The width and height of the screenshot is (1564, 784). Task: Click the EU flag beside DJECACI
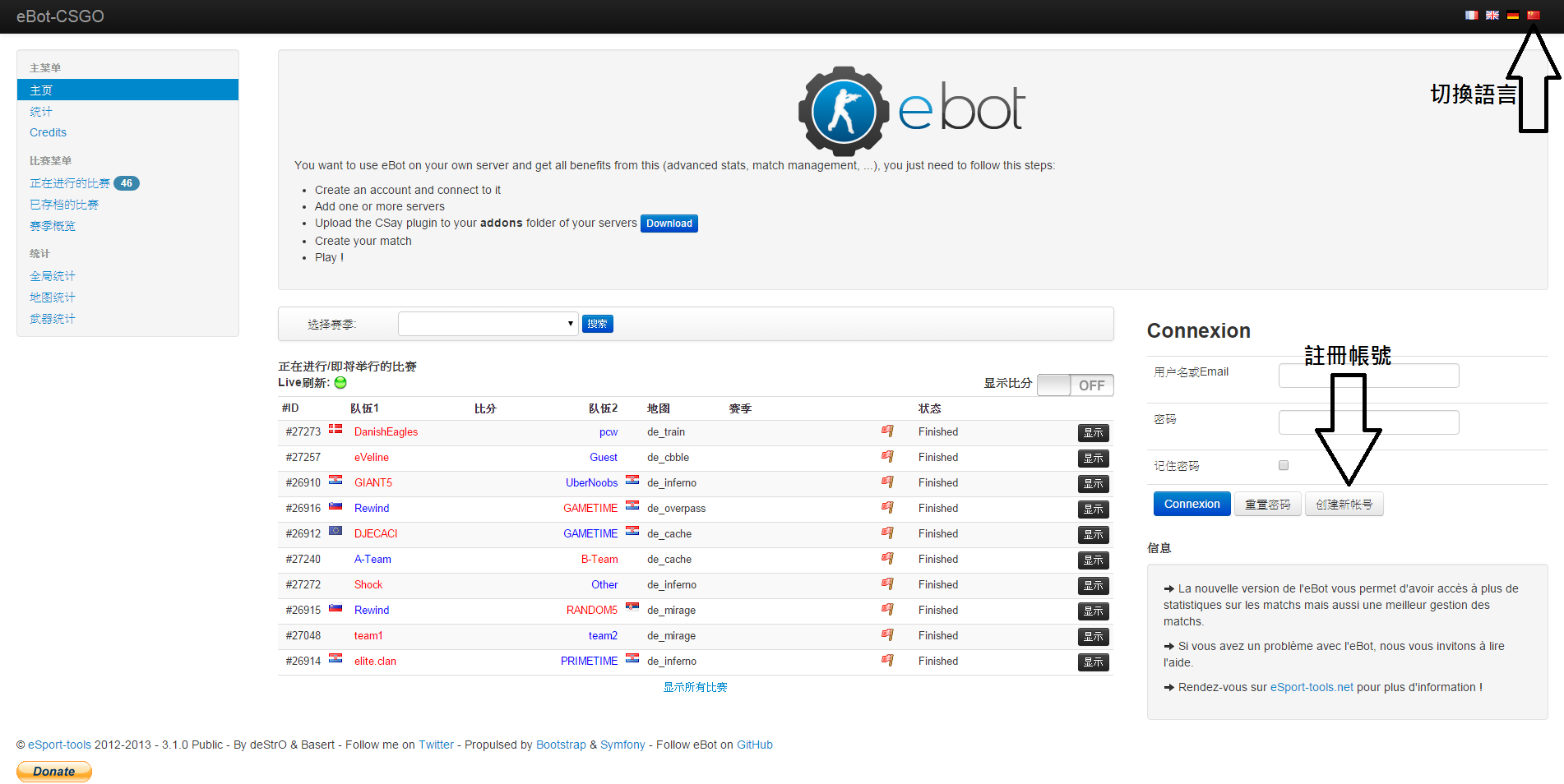pos(335,531)
